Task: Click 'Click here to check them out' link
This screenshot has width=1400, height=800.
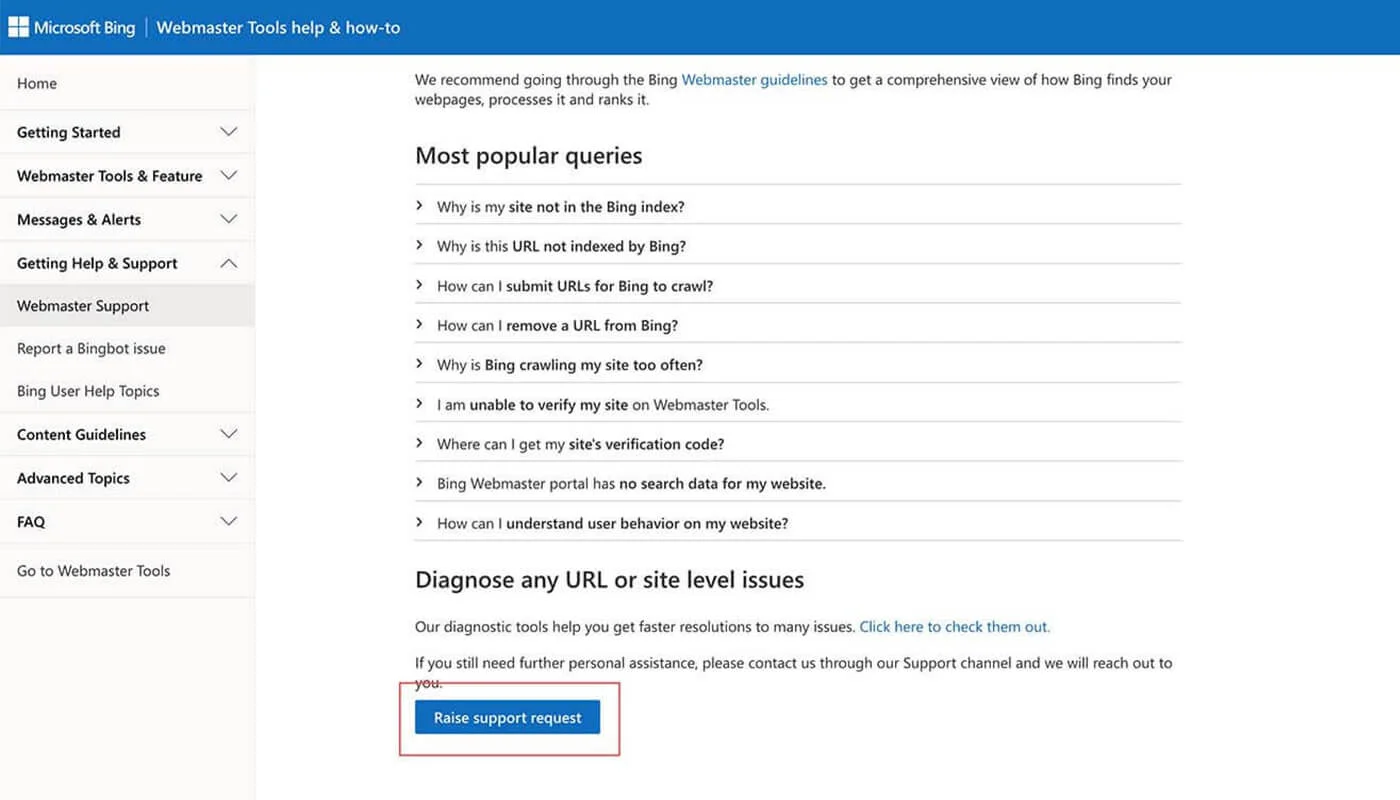Action: pos(954,627)
